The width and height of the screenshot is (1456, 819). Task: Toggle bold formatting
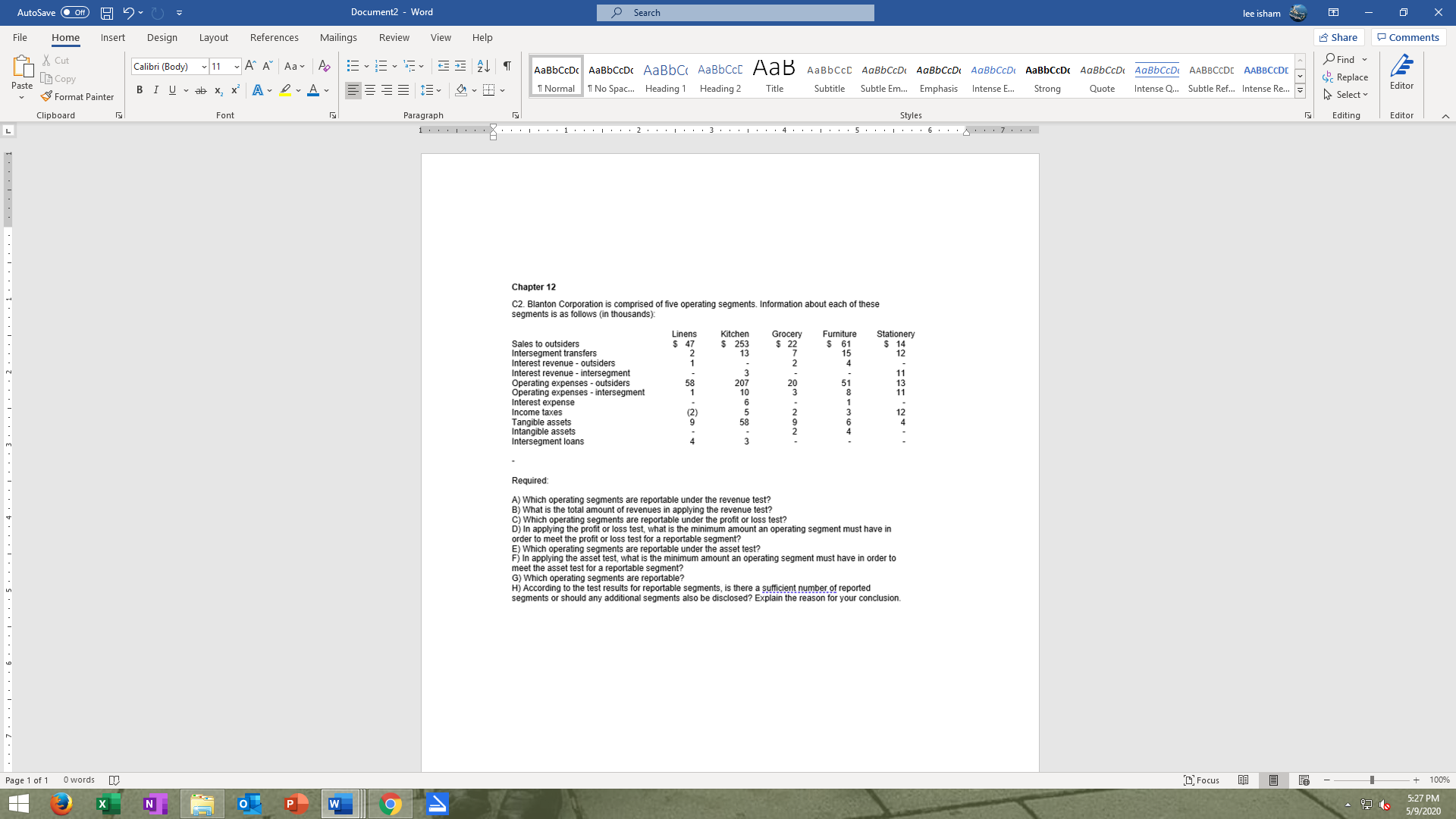click(x=140, y=90)
